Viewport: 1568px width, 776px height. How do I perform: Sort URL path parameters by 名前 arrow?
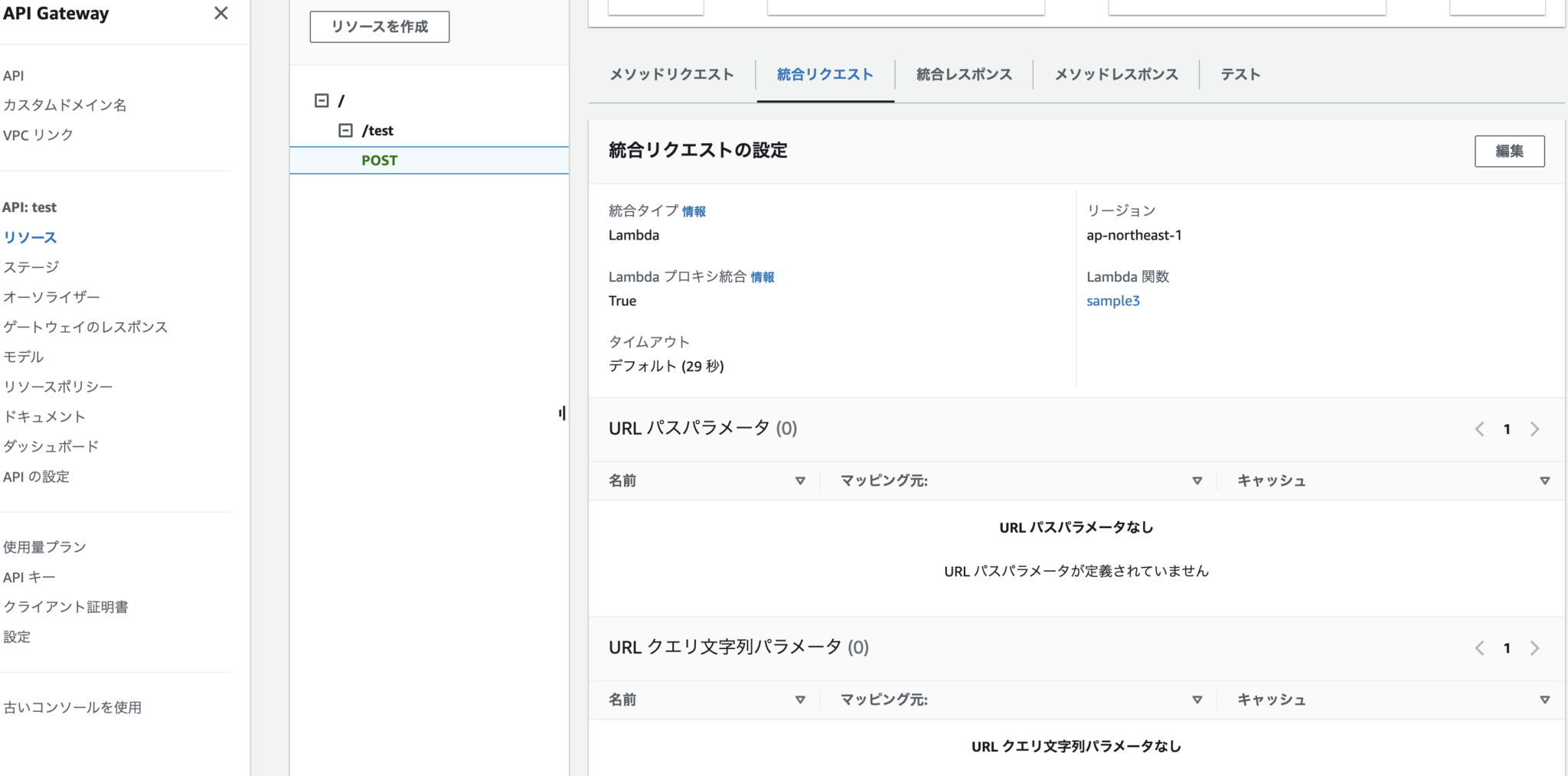point(800,481)
